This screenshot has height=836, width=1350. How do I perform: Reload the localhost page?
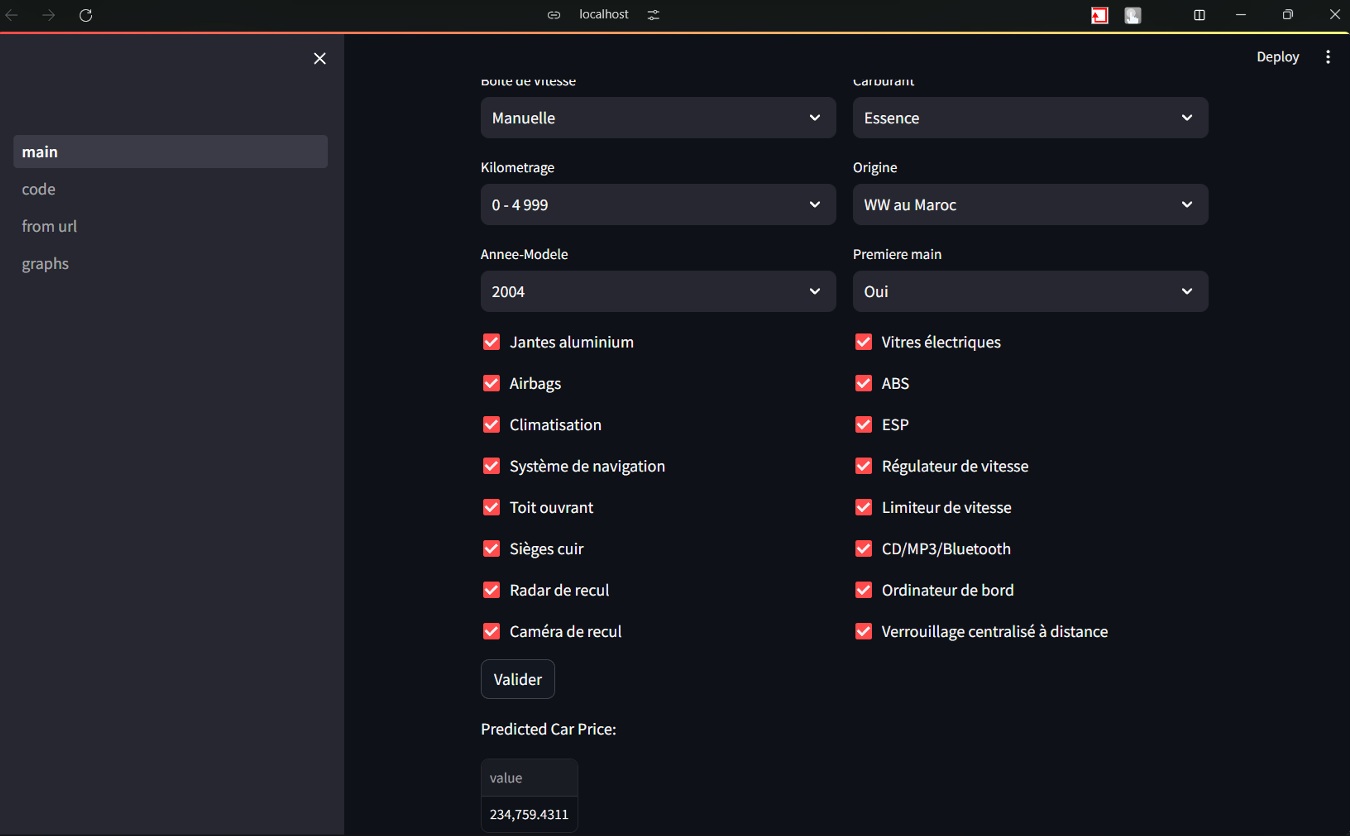pyautogui.click(x=86, y=15)
